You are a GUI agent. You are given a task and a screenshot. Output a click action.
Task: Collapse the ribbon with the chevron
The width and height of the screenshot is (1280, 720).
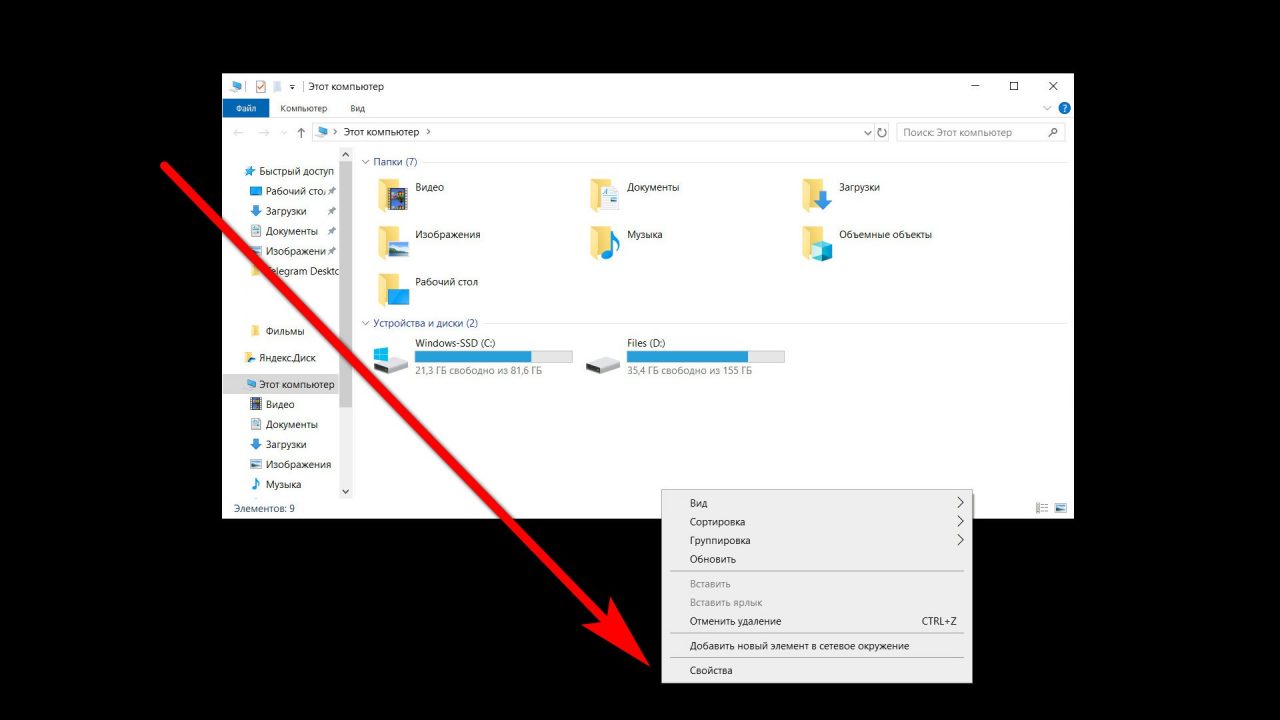click(1048, 108)
